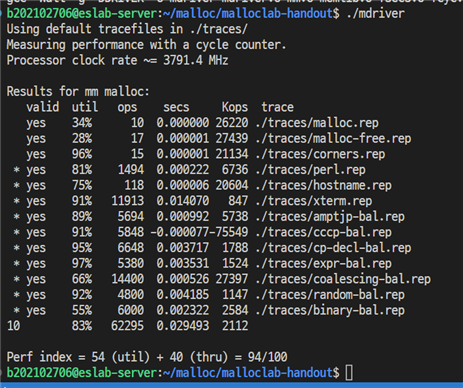Click the 27397 Kops value for coalescing-bal

click(232, 279)
